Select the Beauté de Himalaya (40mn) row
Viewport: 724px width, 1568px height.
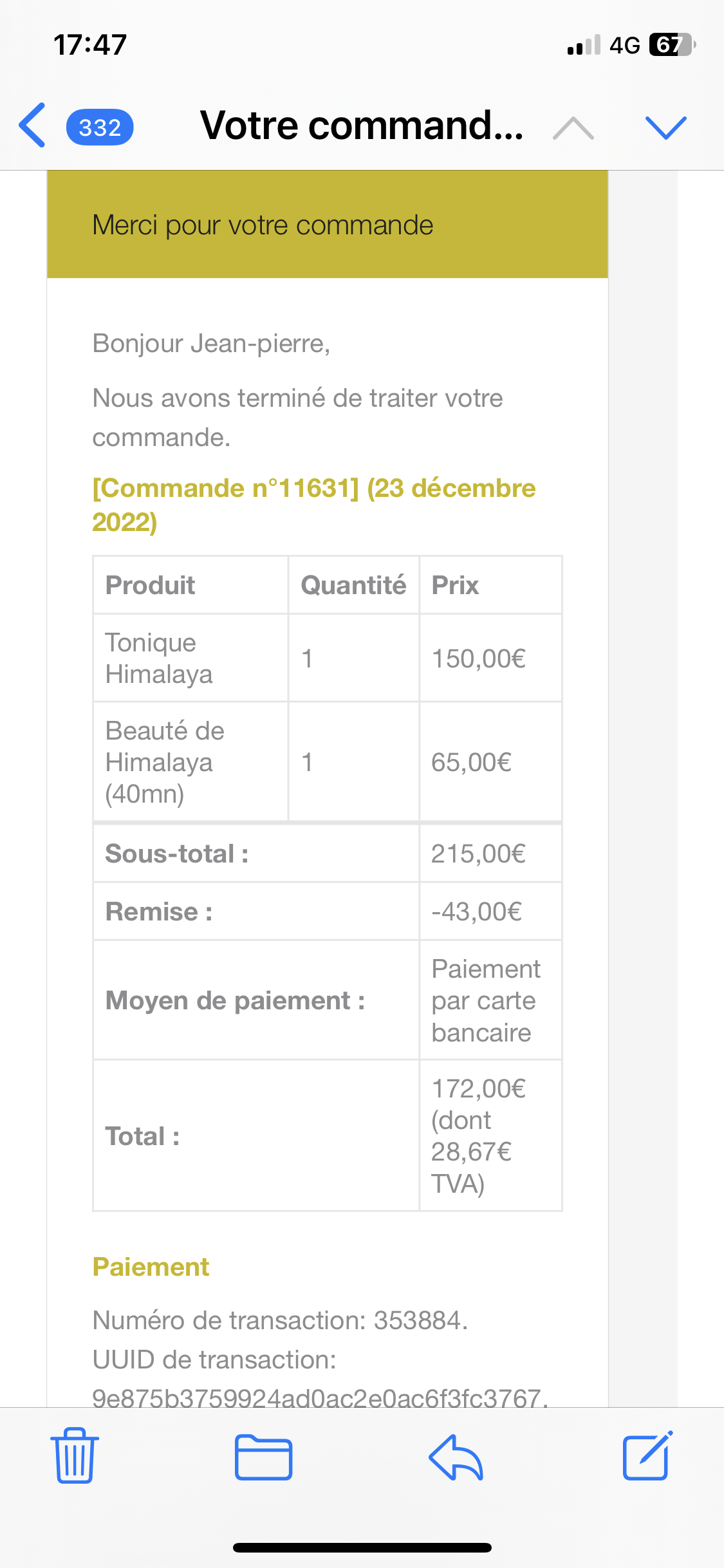(328, 762)
